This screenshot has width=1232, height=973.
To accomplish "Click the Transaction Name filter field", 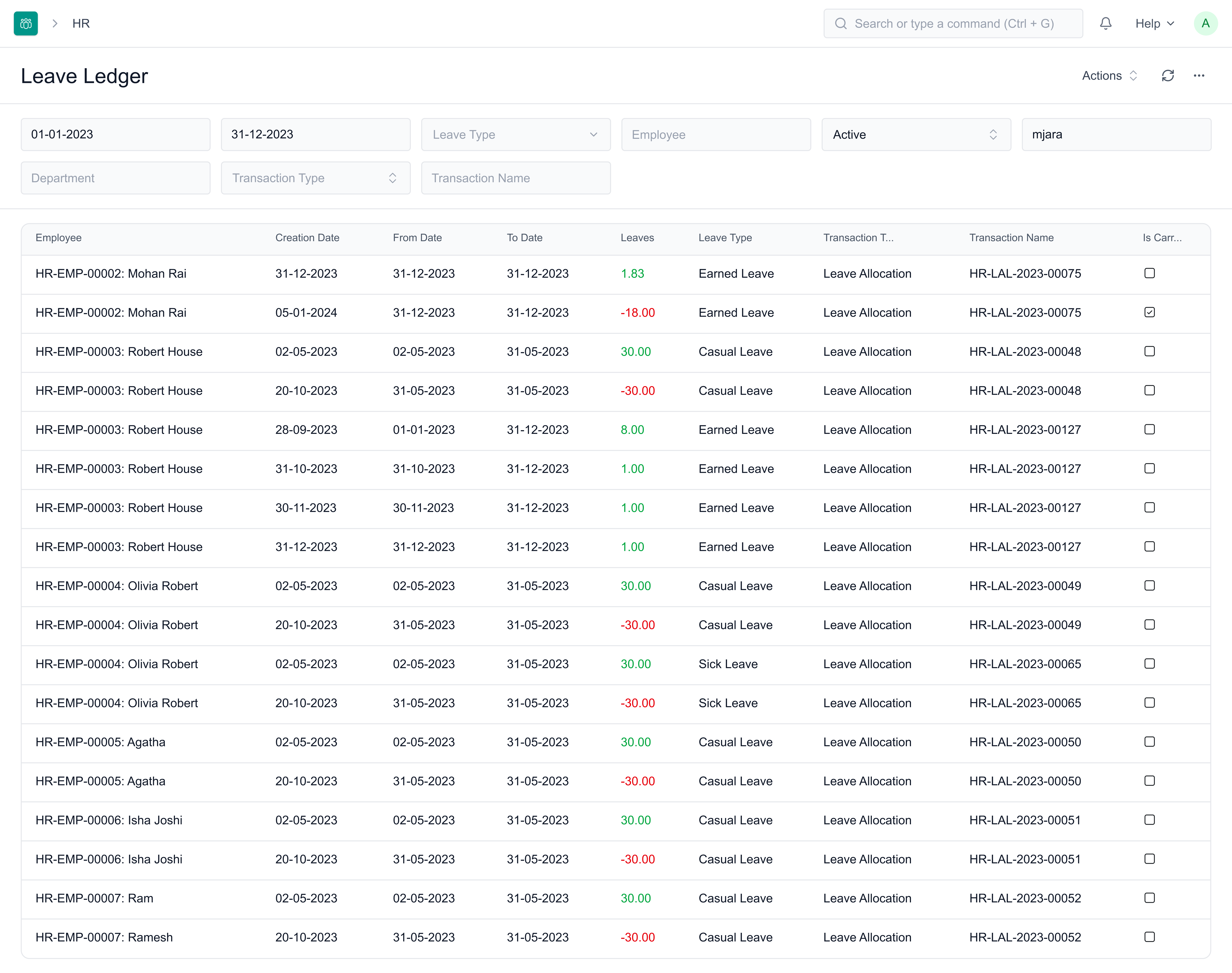I will (x=515, y=178).
